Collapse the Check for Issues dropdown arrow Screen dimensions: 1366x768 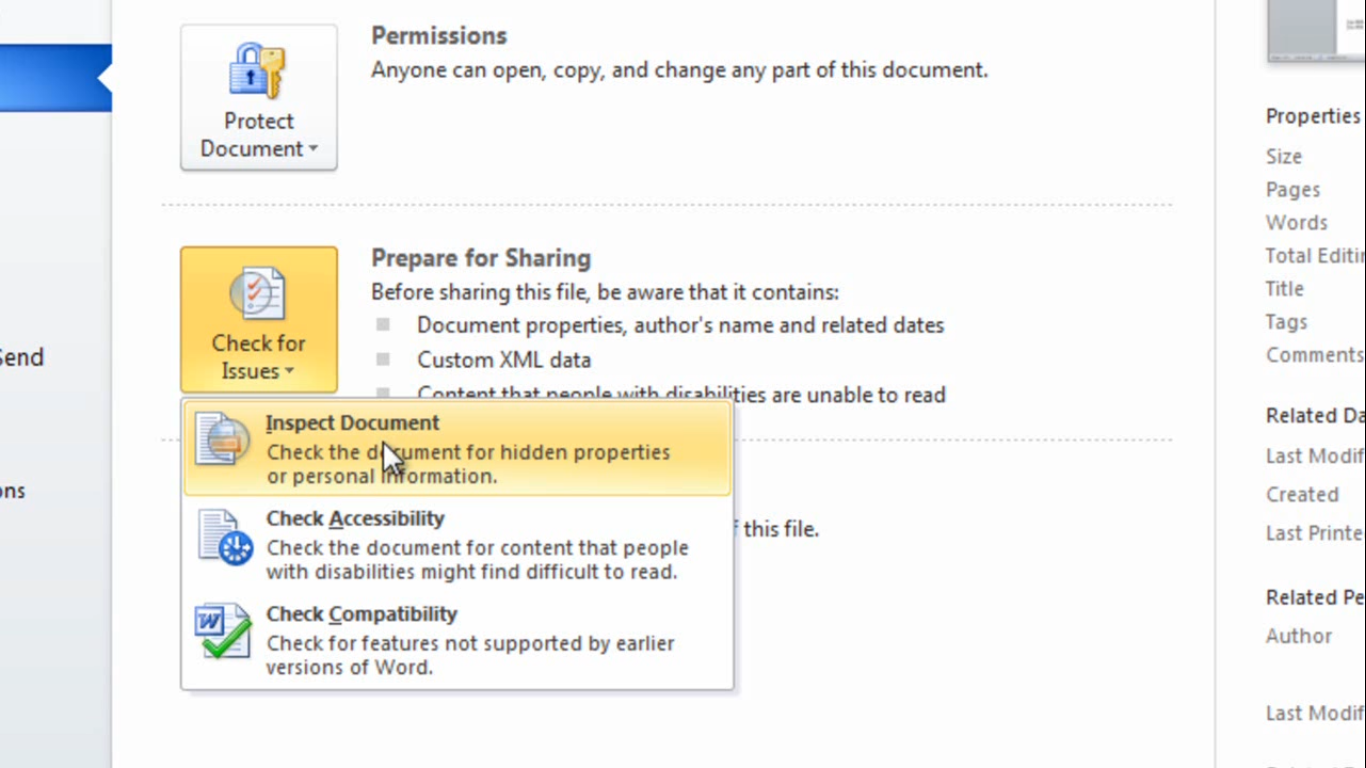coord(289,372)
